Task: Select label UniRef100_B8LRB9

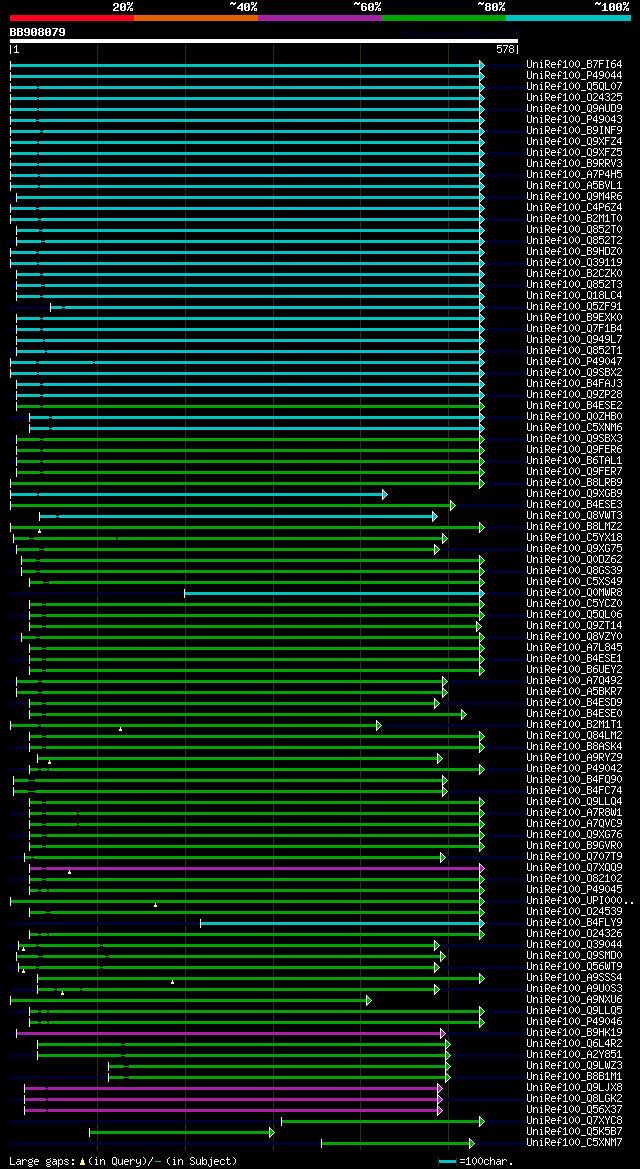Action: pos(574,482)
